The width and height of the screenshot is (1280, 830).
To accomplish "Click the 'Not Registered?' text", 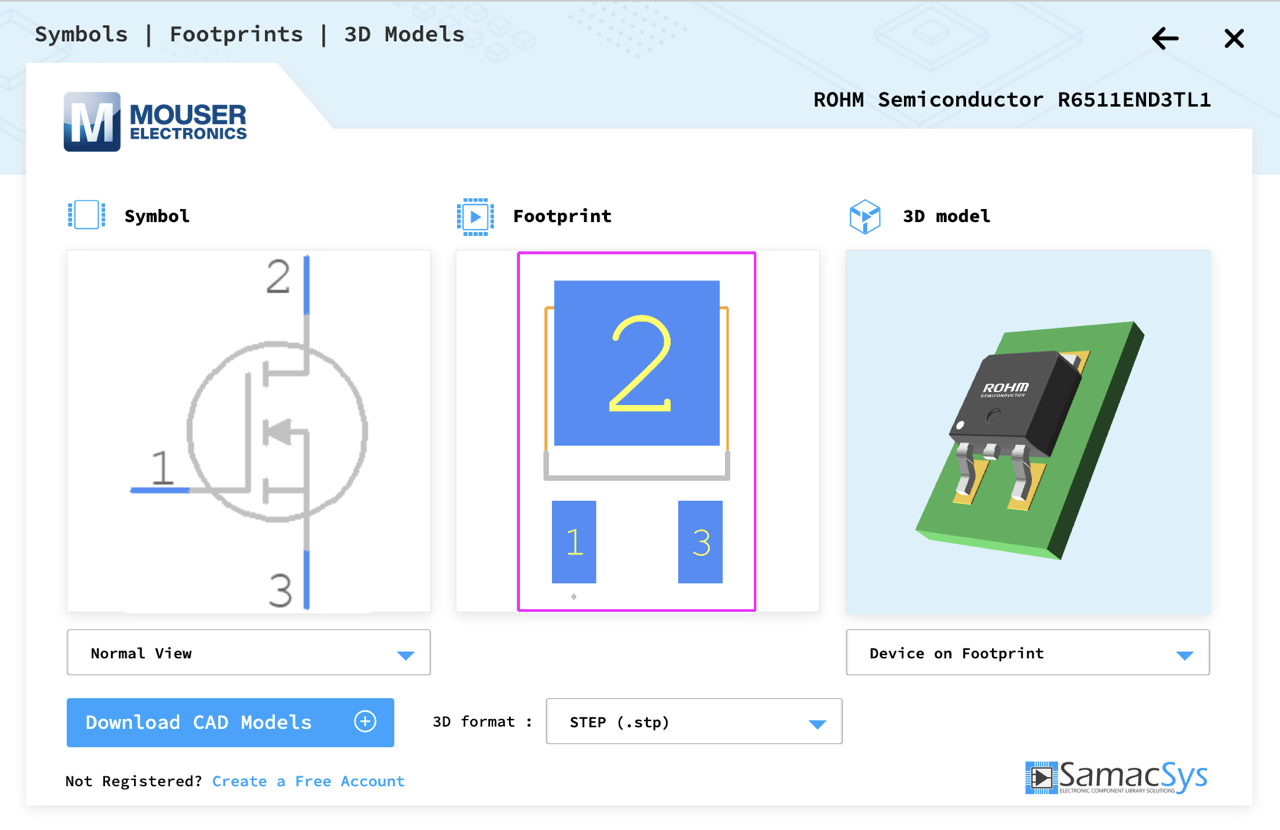I will pos(134,781).
